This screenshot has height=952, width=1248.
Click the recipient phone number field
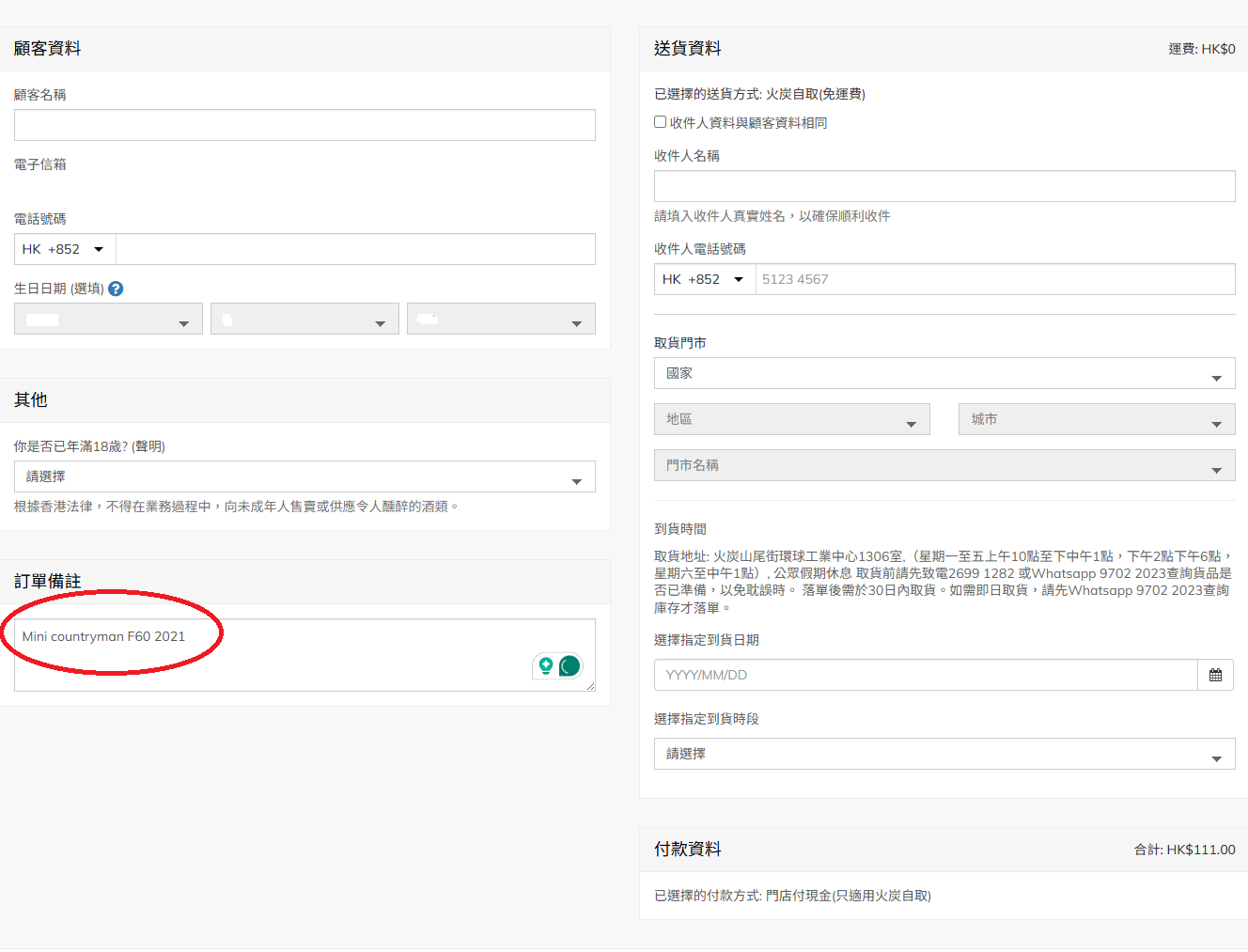(994, 279)
